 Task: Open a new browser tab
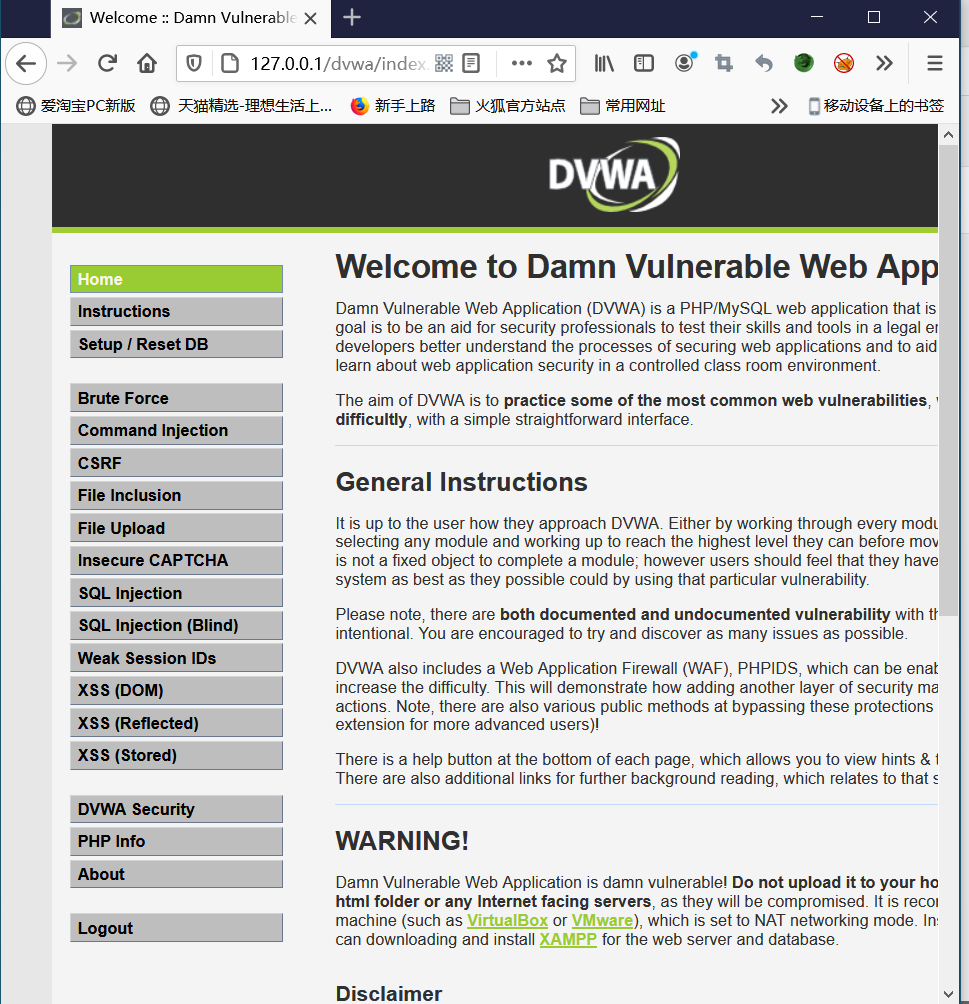(x=352, y=17)
